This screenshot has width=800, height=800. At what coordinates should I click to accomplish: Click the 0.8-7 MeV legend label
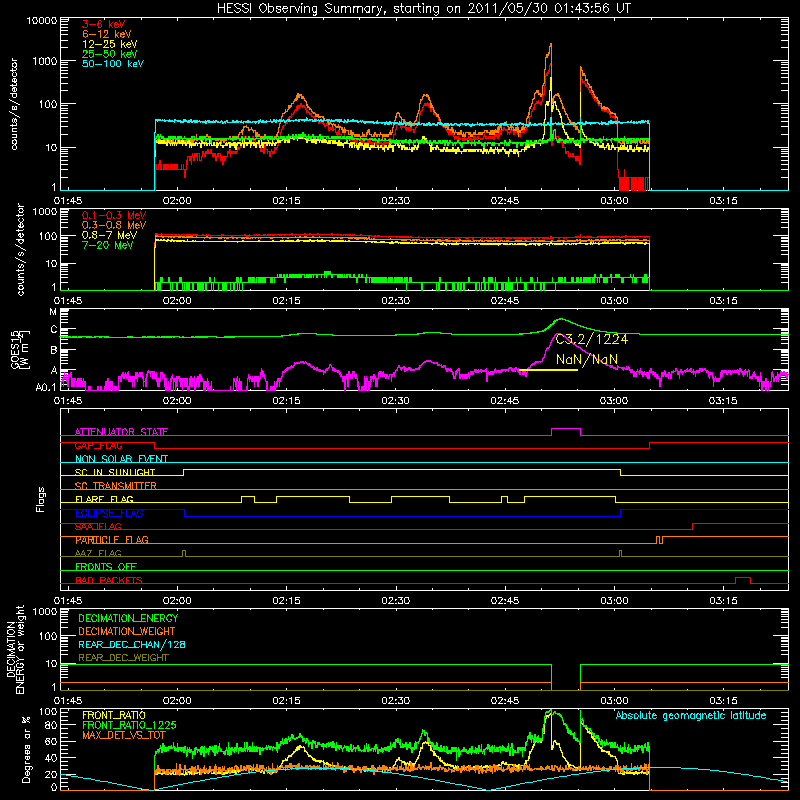pos(109,235)
